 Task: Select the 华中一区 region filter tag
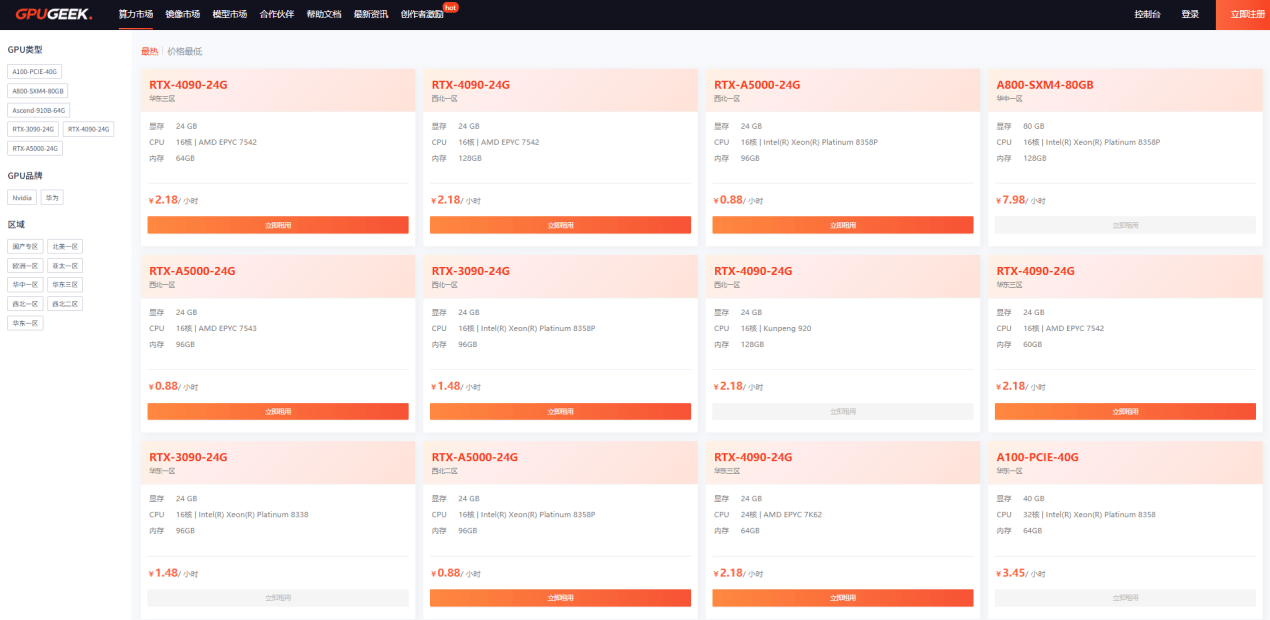[x=25, y=285]
